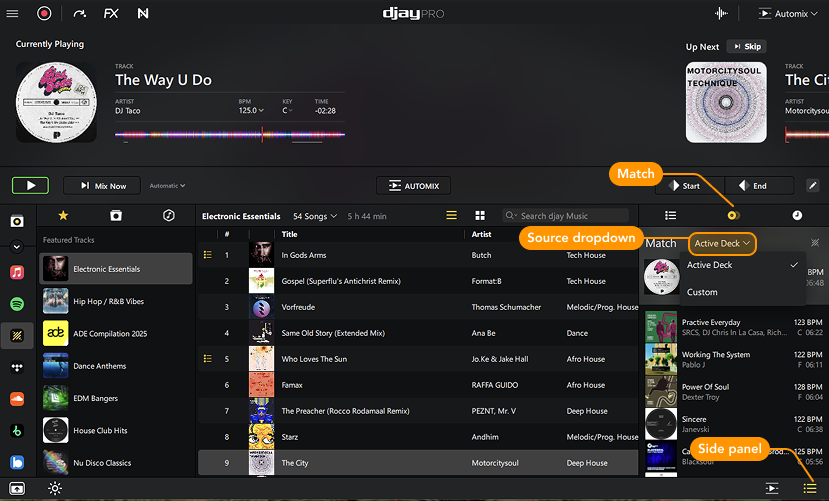
Task: Choose Custom from the source menu
Action: pos(702,292)
